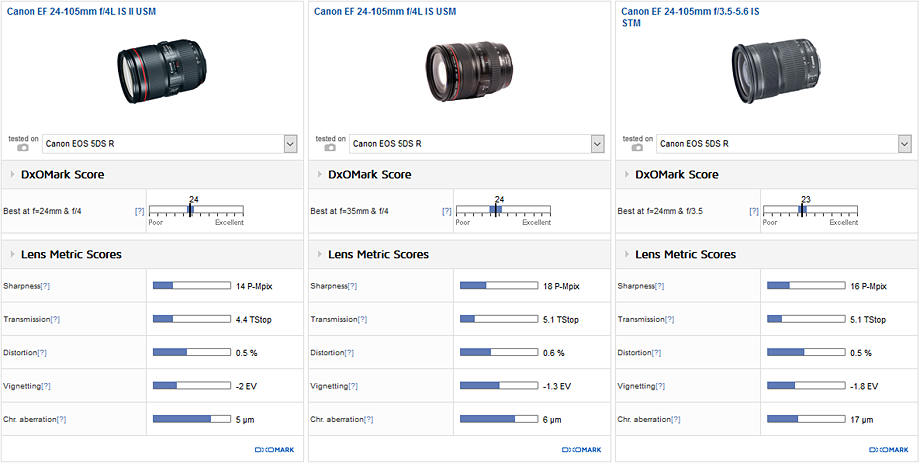The image size is (920, 463).
Task: Collapse Lens Metric Scores for f/3.5-5.6 IS STM
Action: pyautogui.click(x=628, y=254)
